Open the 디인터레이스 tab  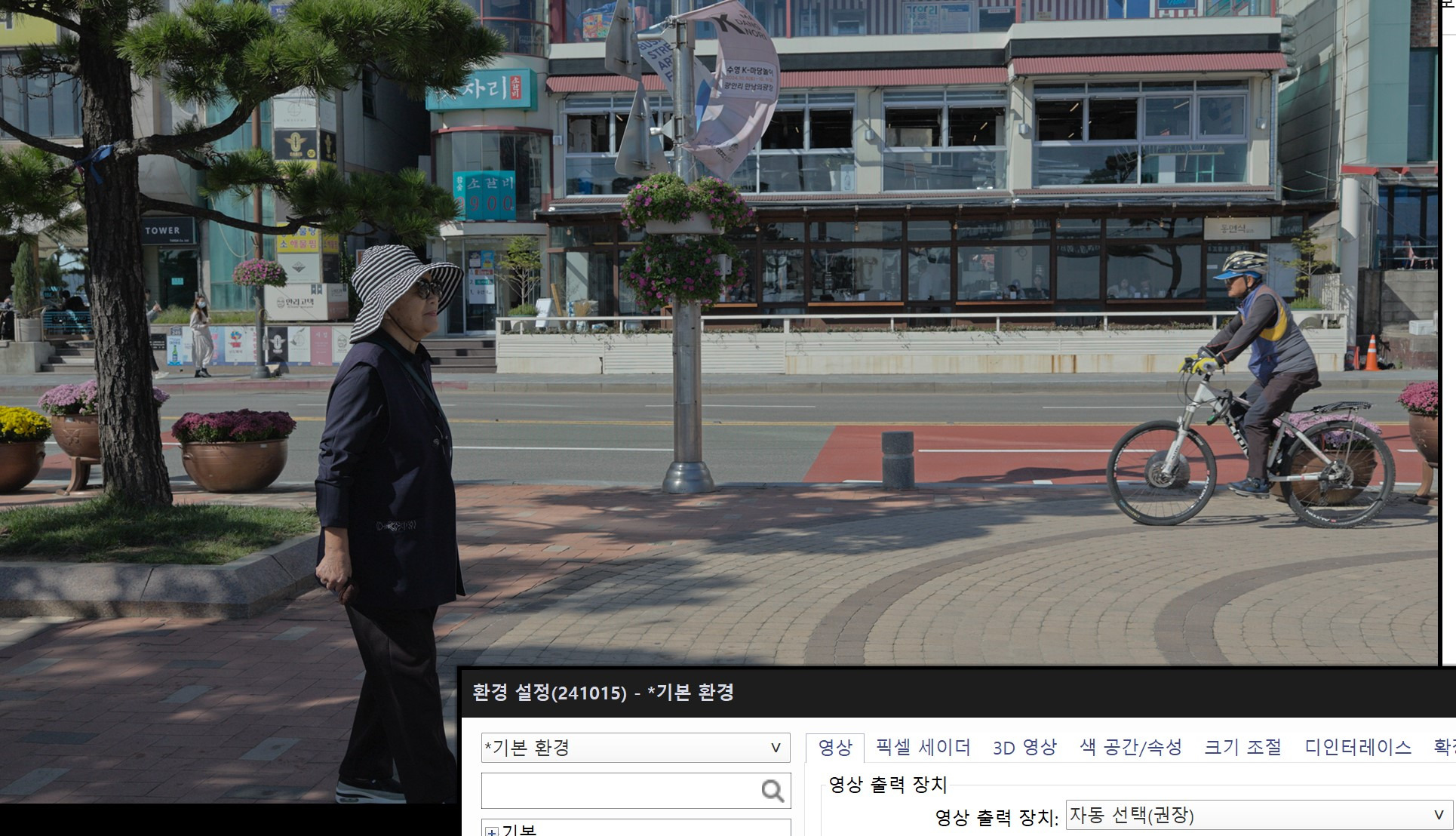(1357, 748)
